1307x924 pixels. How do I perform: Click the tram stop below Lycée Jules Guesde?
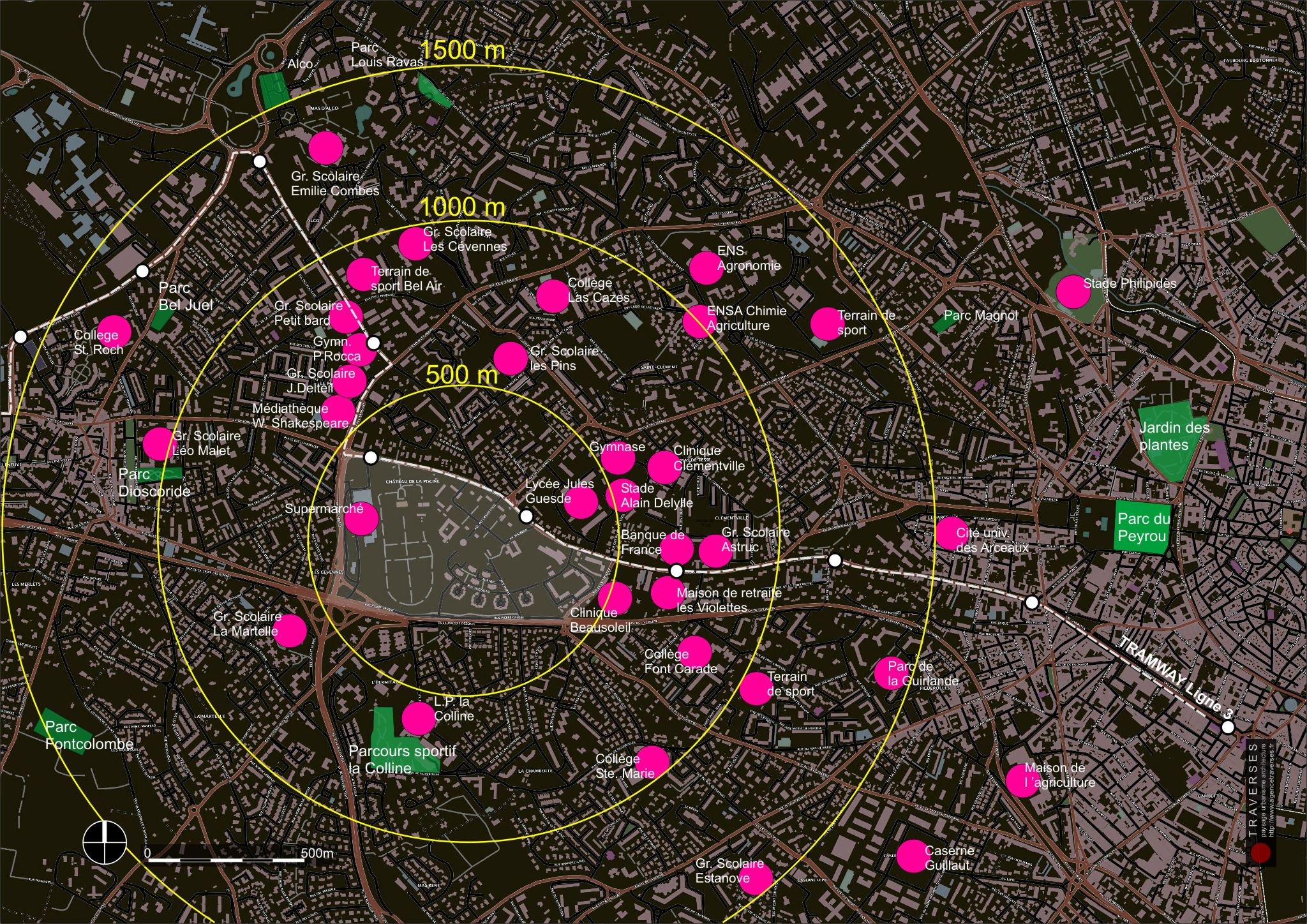tap(527, 516)
